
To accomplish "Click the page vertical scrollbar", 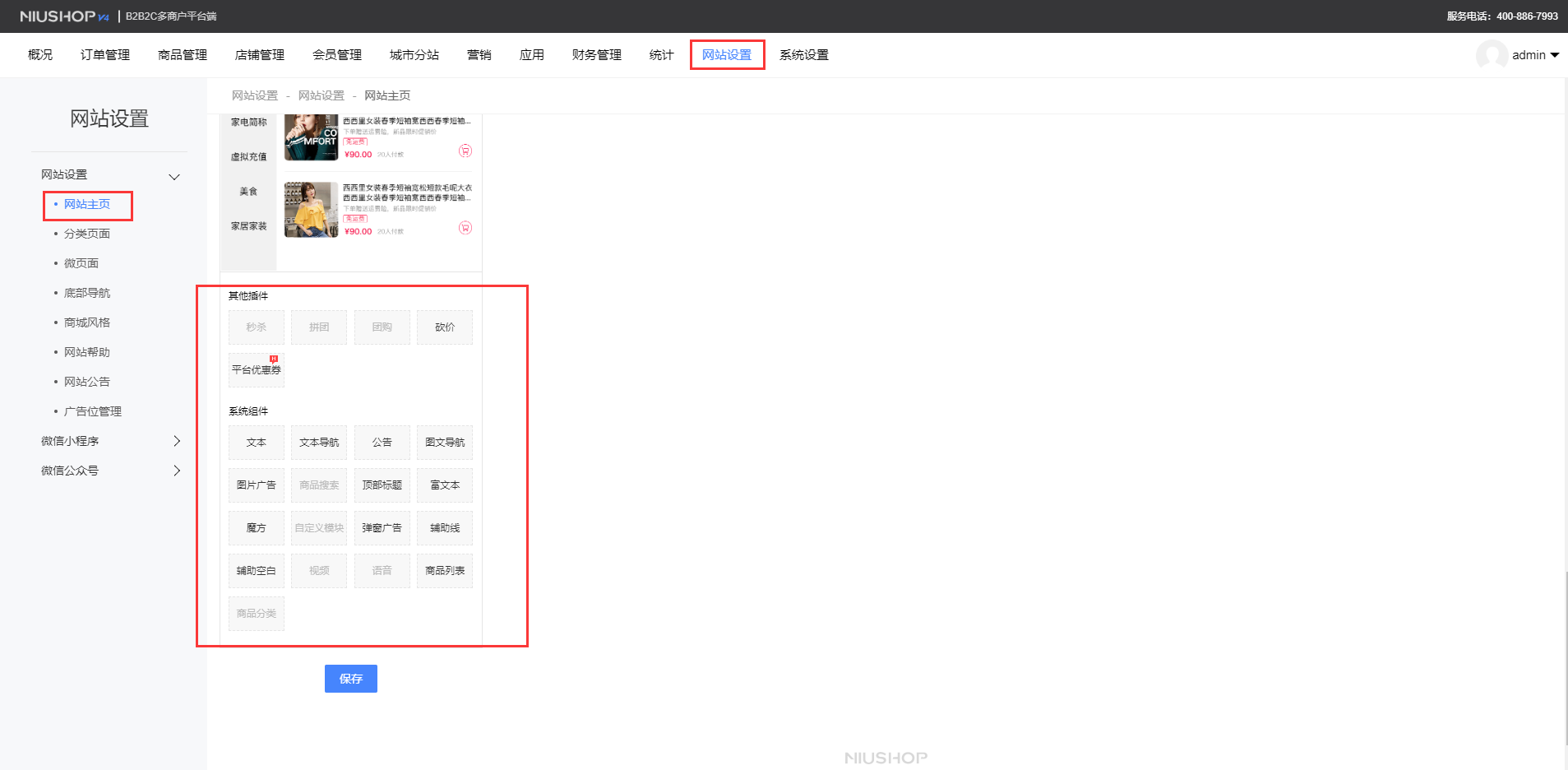I will (x=1565, y=658).
